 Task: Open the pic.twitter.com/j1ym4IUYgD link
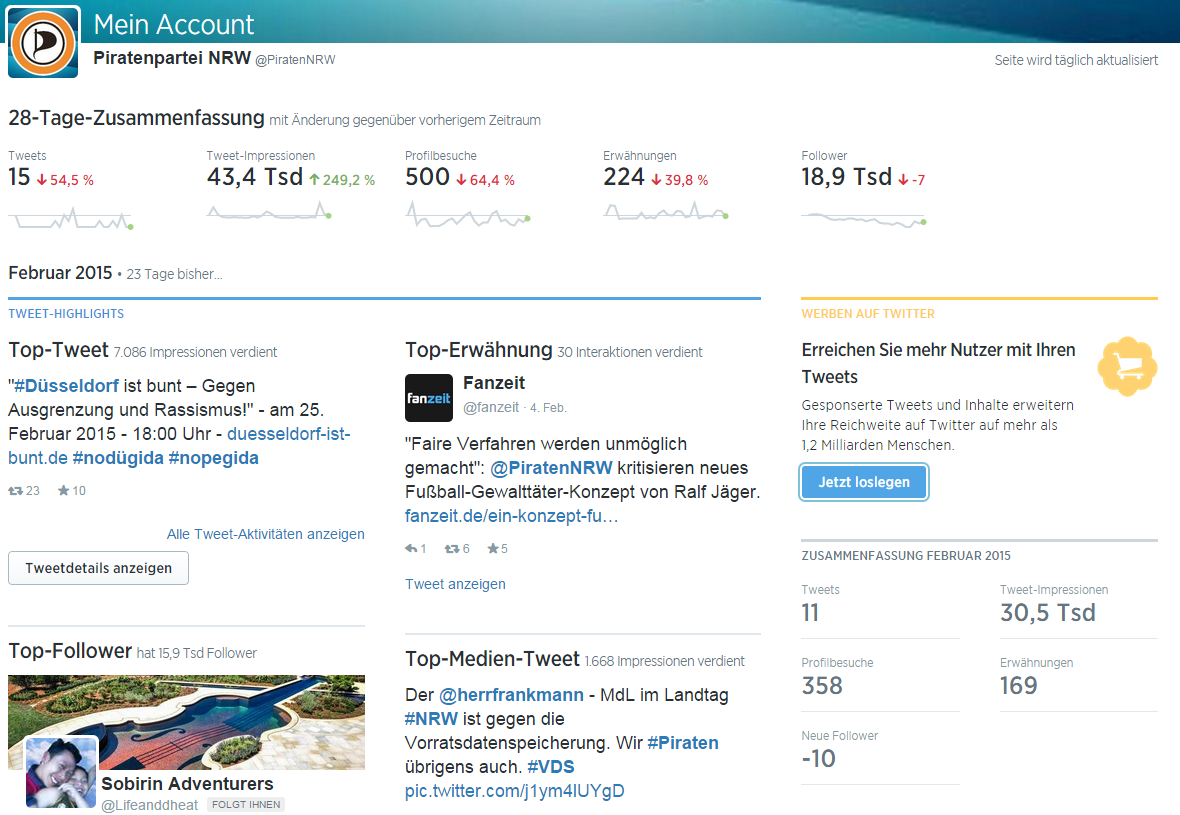pyautogui.click(x=515, y=791)
